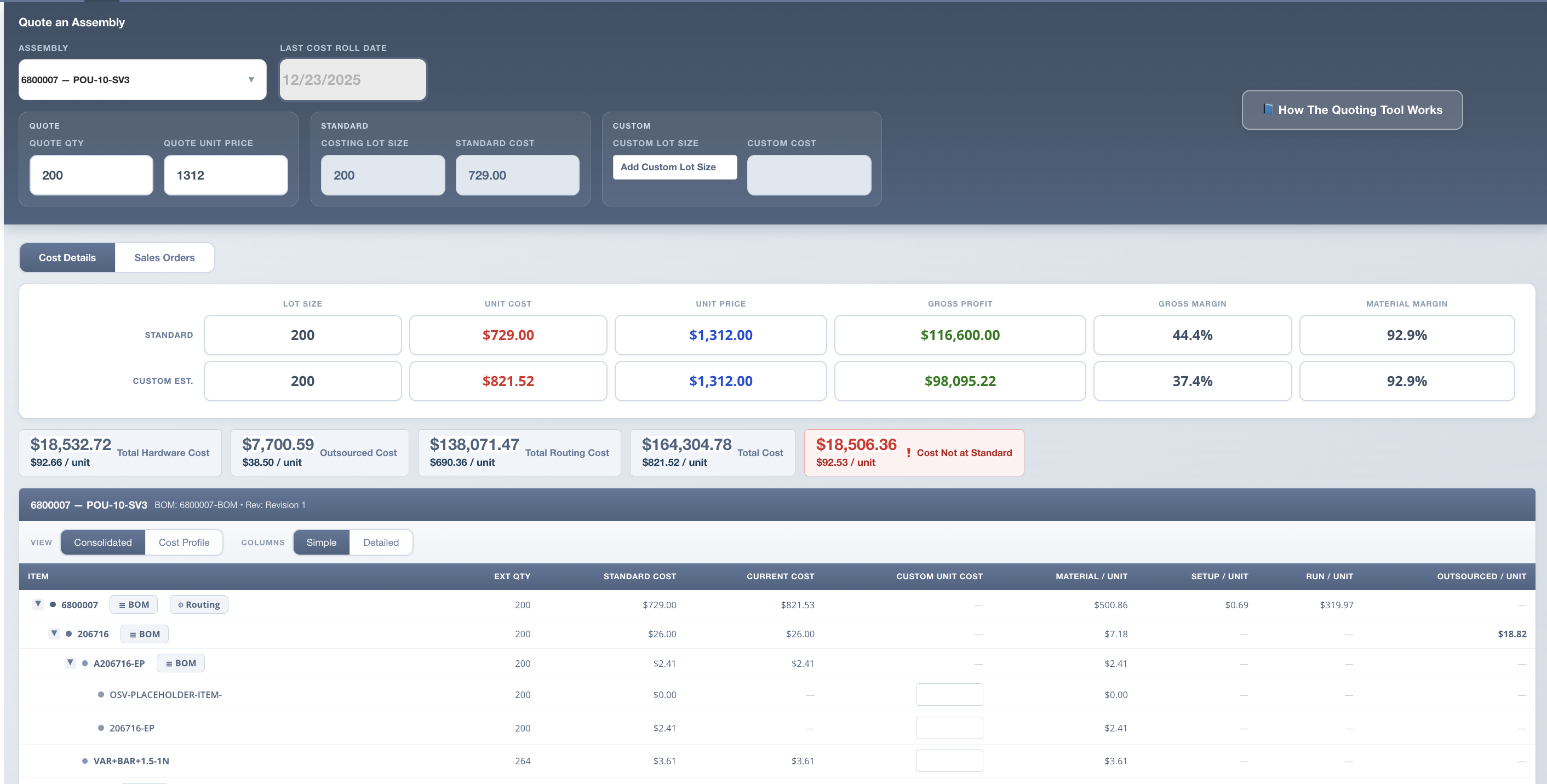Click the Standard Cost 729.00 field
Viewport: 1547px width, 784px height.
click(x=517, y=175)
